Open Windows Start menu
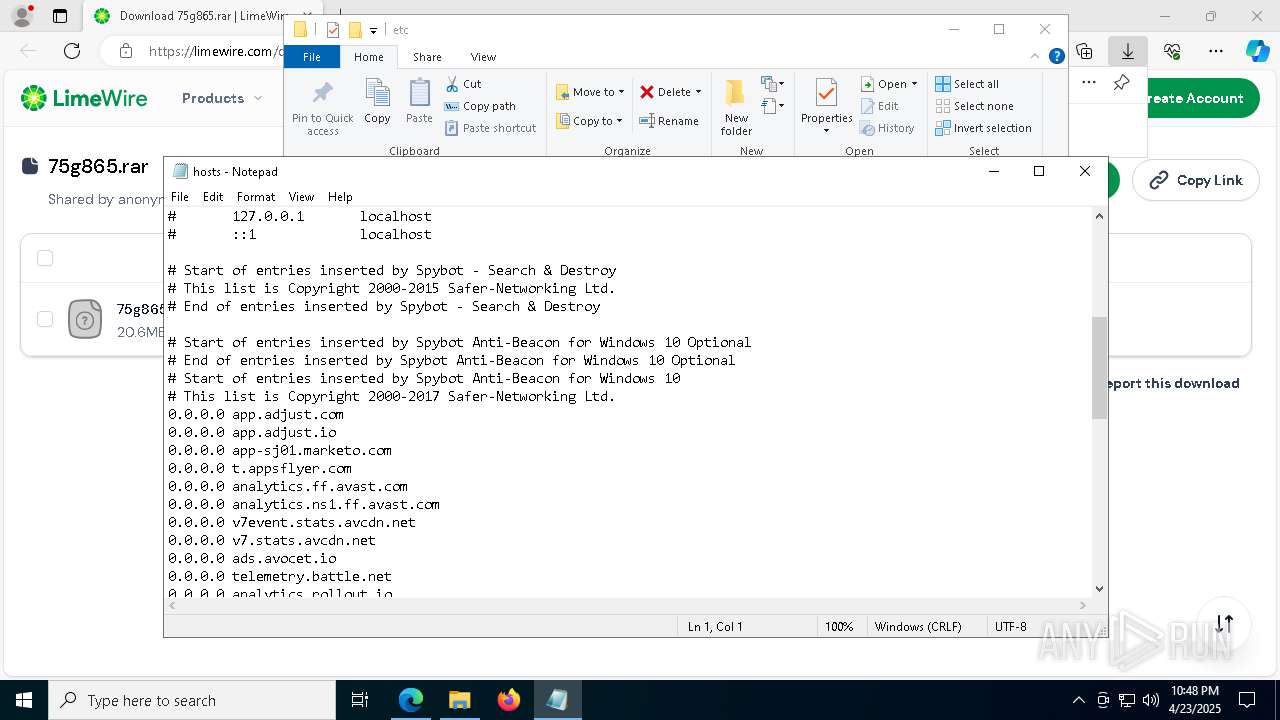 click(x=23, y=700)
